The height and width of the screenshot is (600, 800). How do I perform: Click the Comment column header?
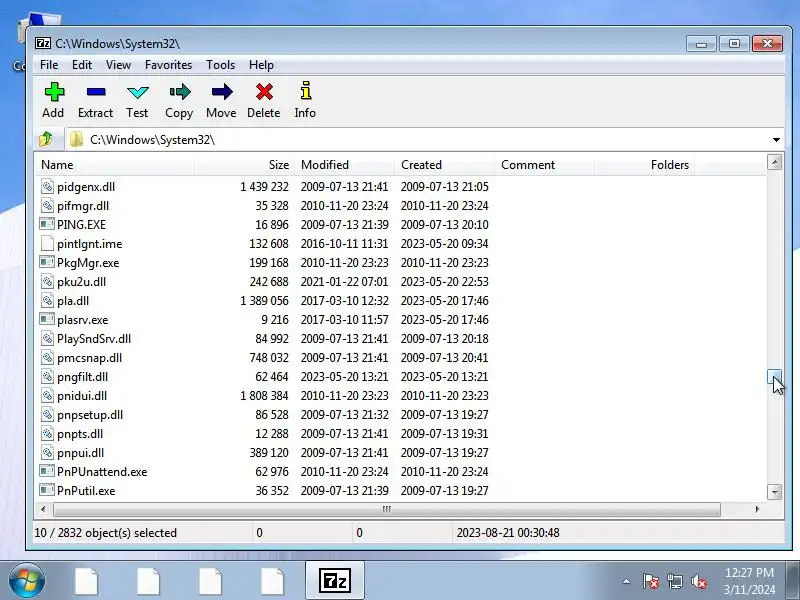tap(544, 165)
